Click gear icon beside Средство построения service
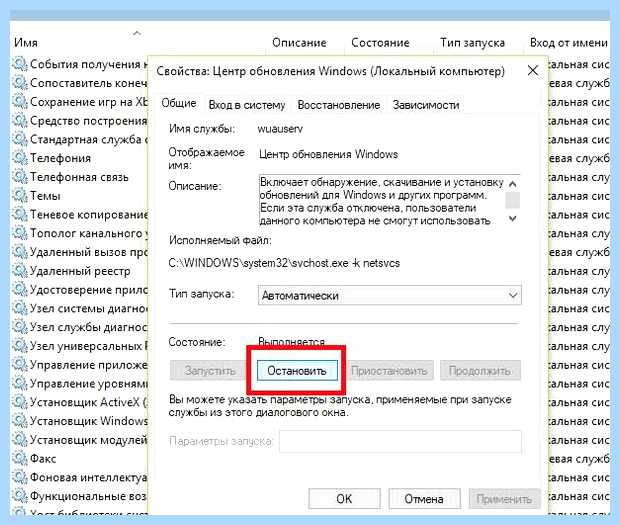The image size is (620, 525). pyautogui.click(x=20, y=120)
